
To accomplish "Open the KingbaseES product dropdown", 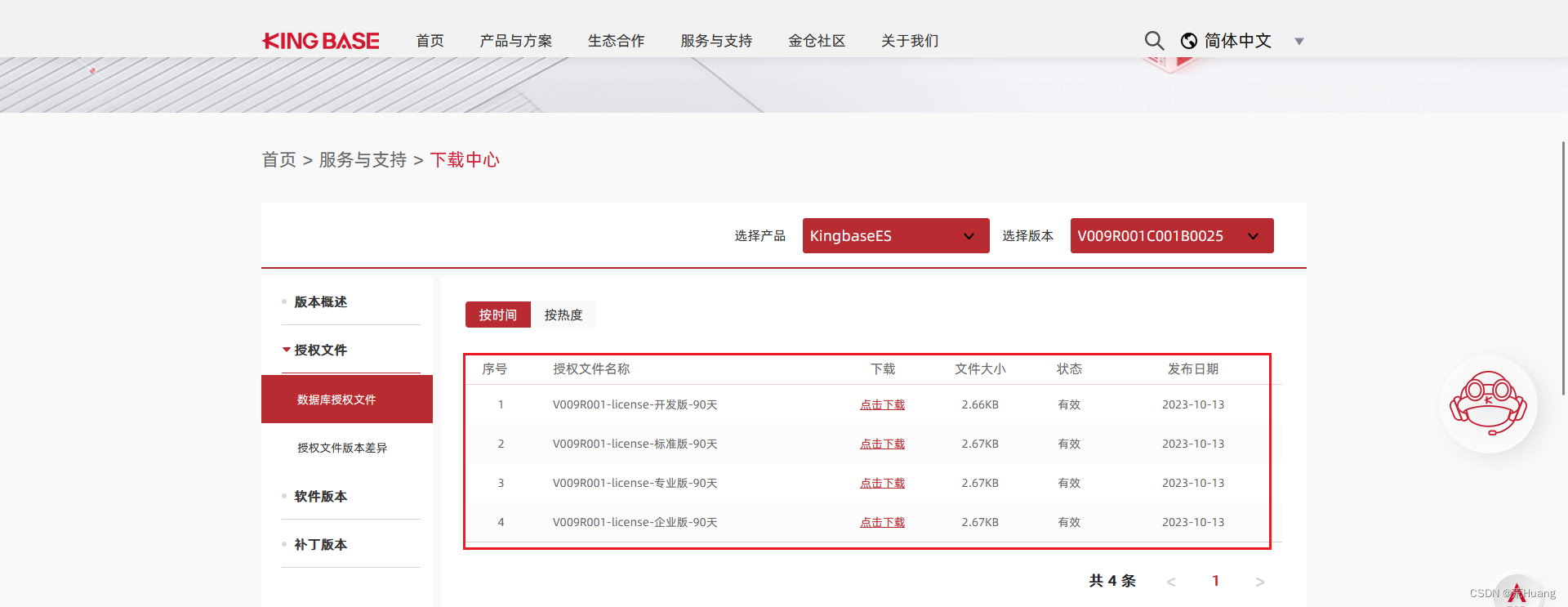I will click(896, 235).
